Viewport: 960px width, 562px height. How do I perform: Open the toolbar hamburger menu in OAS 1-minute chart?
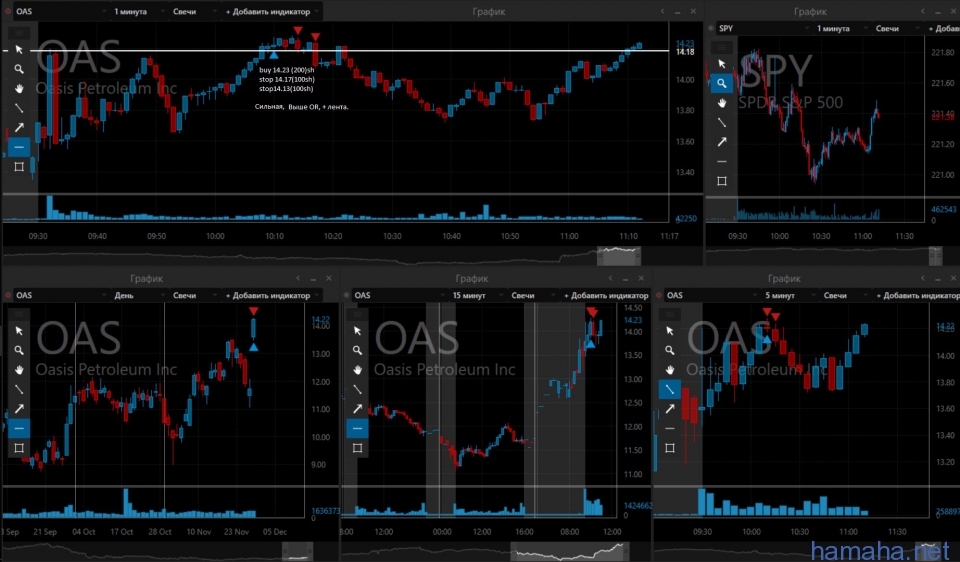coord(19,32)
